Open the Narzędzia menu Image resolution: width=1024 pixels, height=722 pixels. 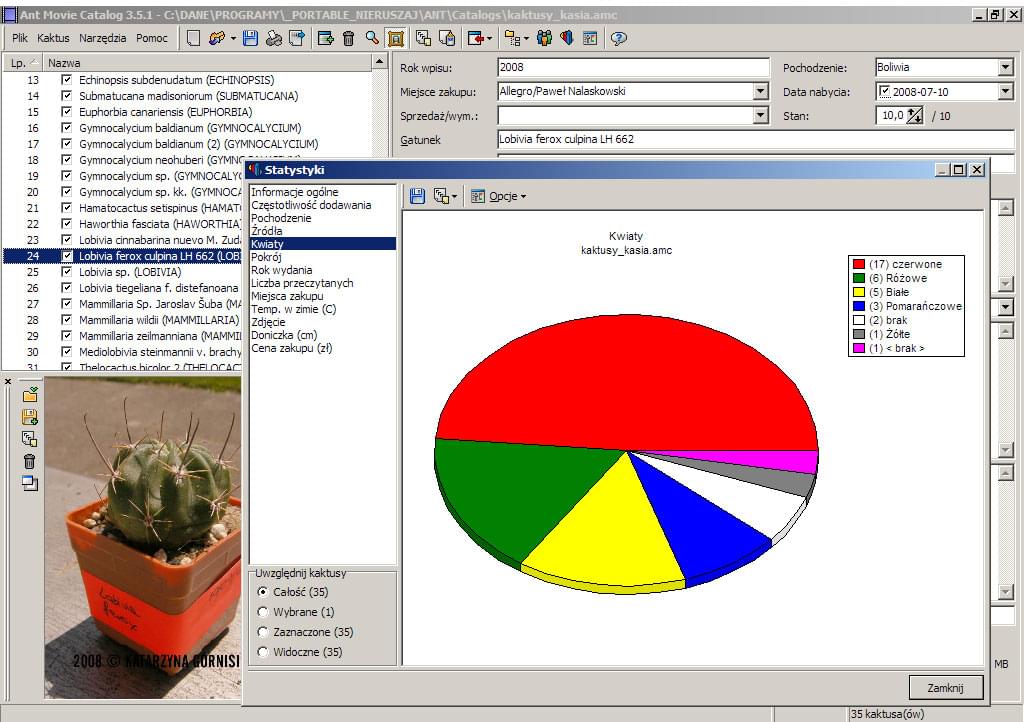(103, 38)
